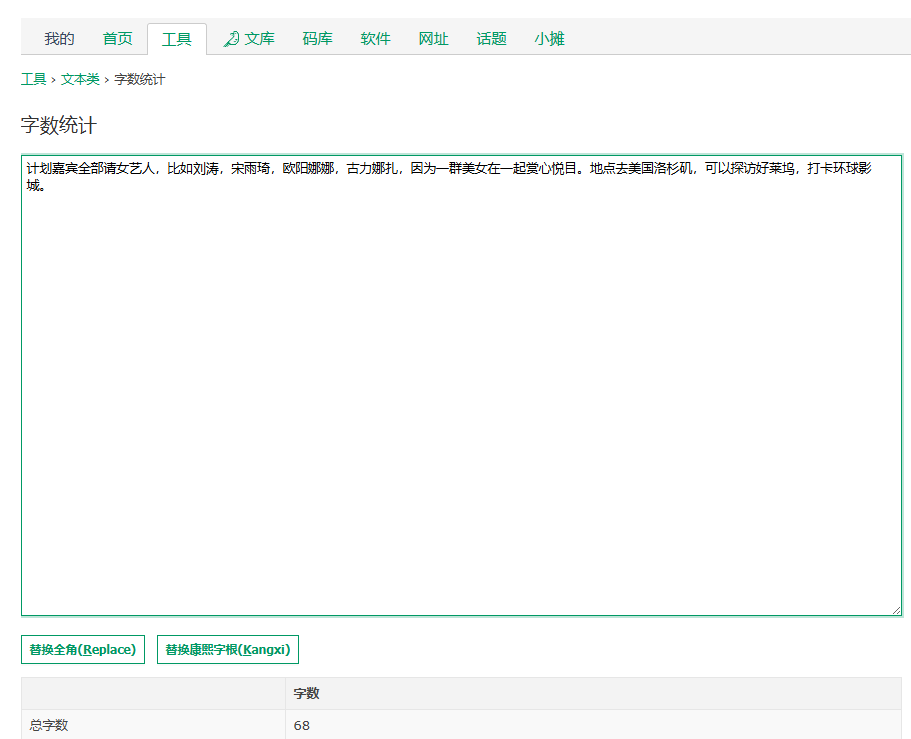Click the 工具 breadcrumb link
911x739 pixels.
[x=34, y=79]
